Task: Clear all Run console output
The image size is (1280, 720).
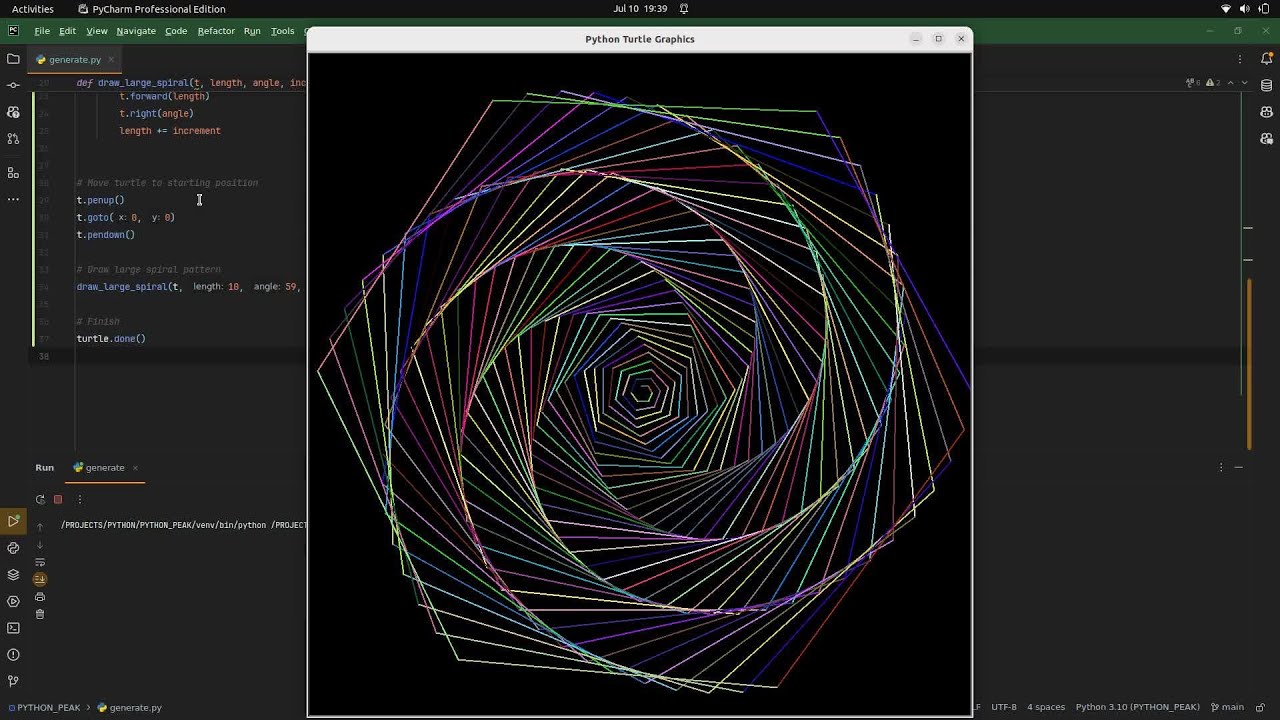Action: point(40,614)
